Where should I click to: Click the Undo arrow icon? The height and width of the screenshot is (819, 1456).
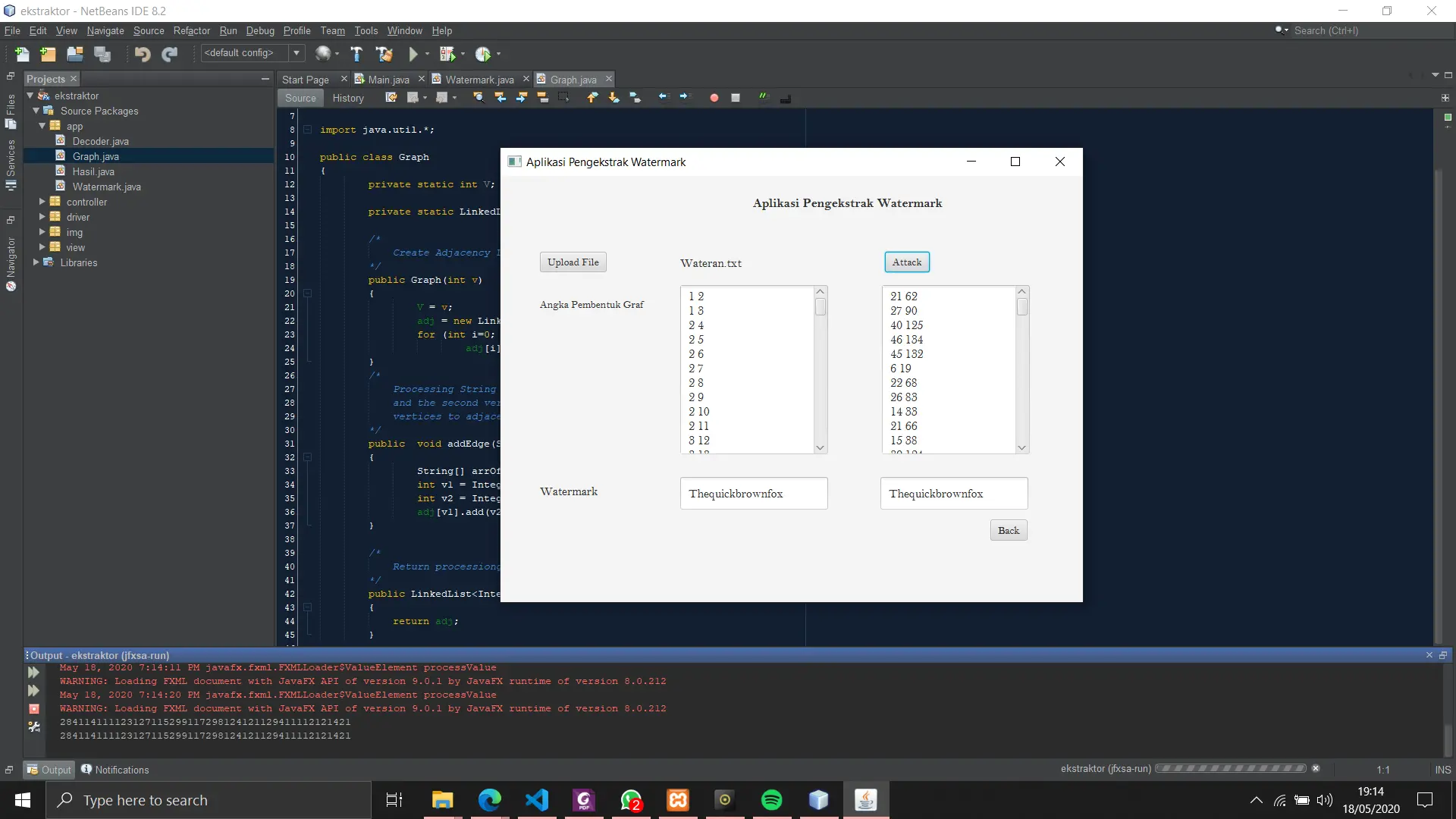pos(142,54)
